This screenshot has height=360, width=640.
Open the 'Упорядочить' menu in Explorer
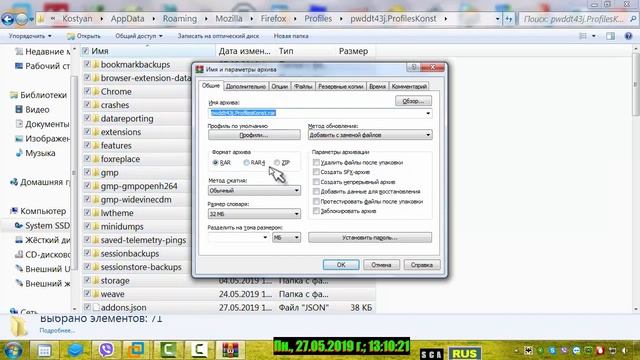coord(30,36)
